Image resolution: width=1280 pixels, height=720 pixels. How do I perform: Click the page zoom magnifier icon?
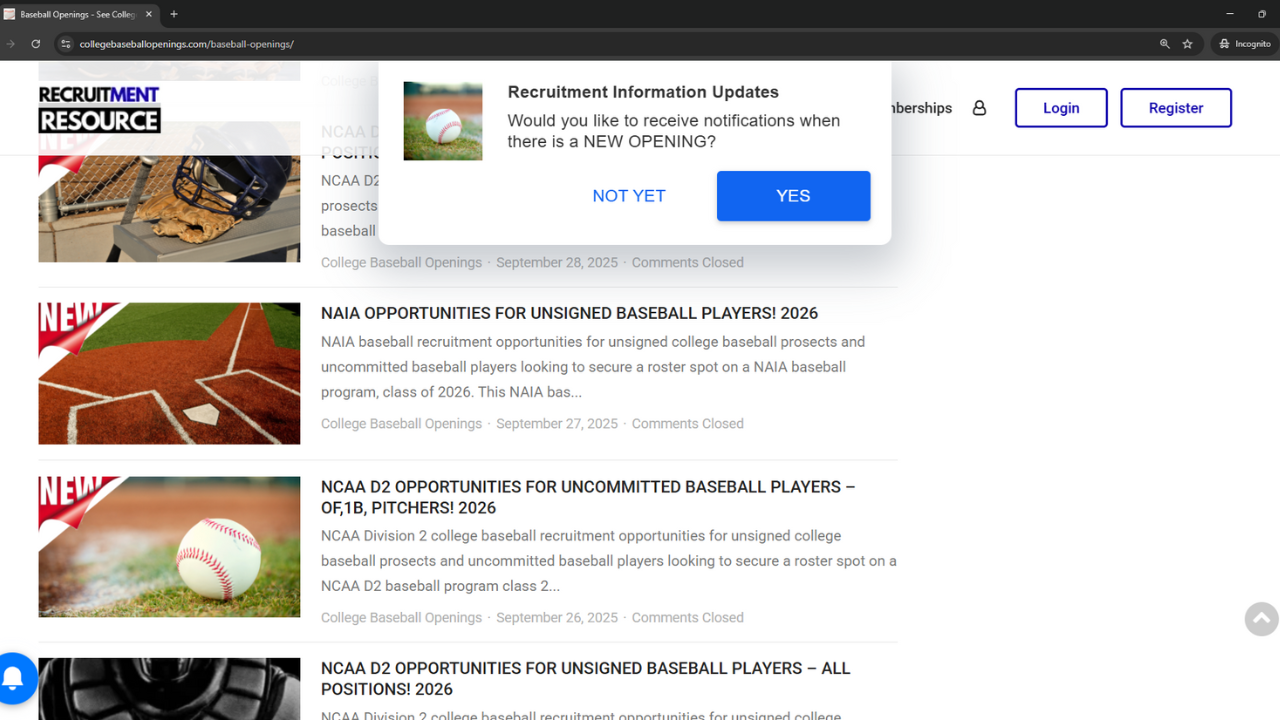(1164, 44)
